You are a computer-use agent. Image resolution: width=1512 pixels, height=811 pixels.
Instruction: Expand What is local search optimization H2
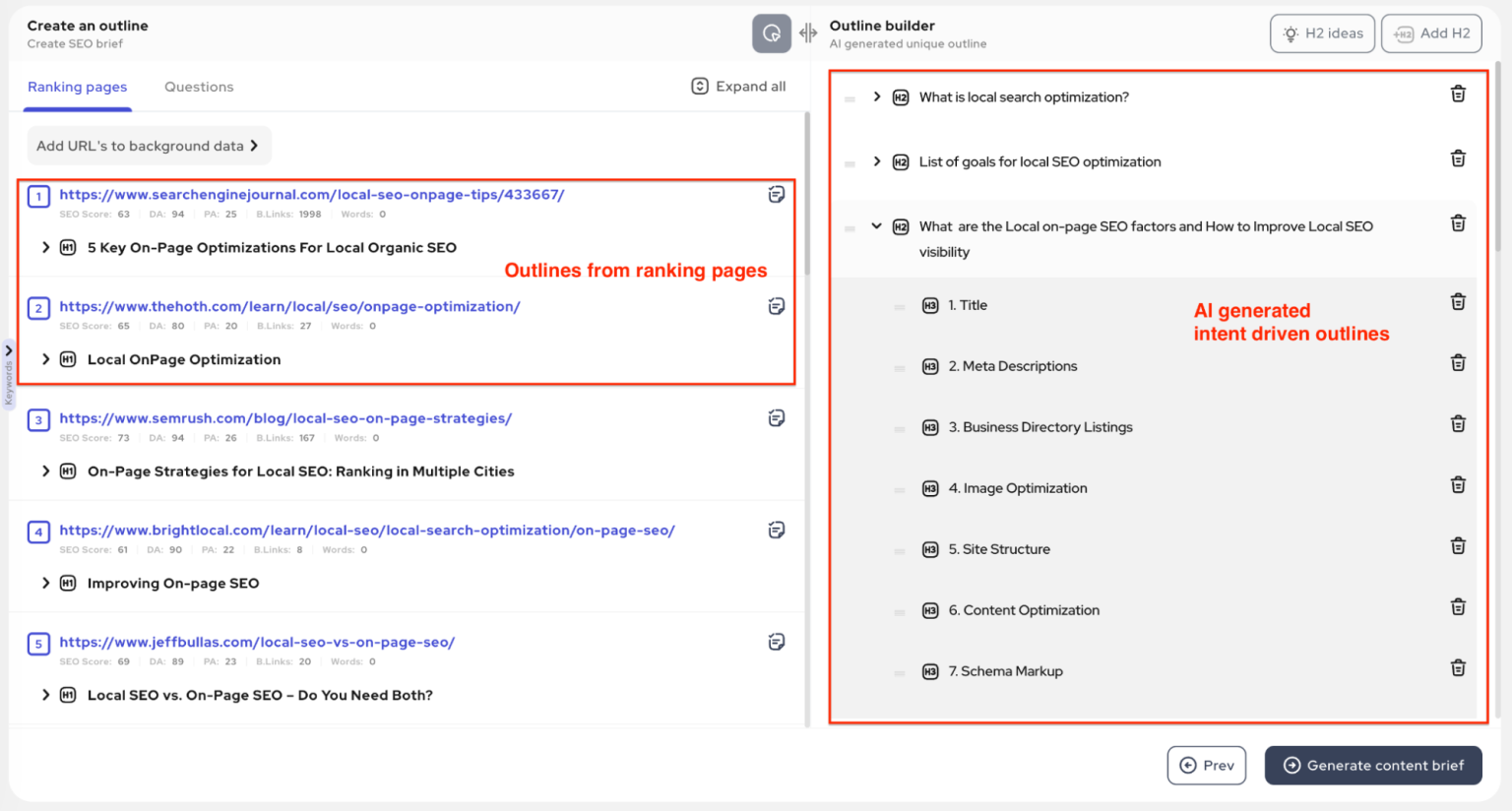pos(877,96)
